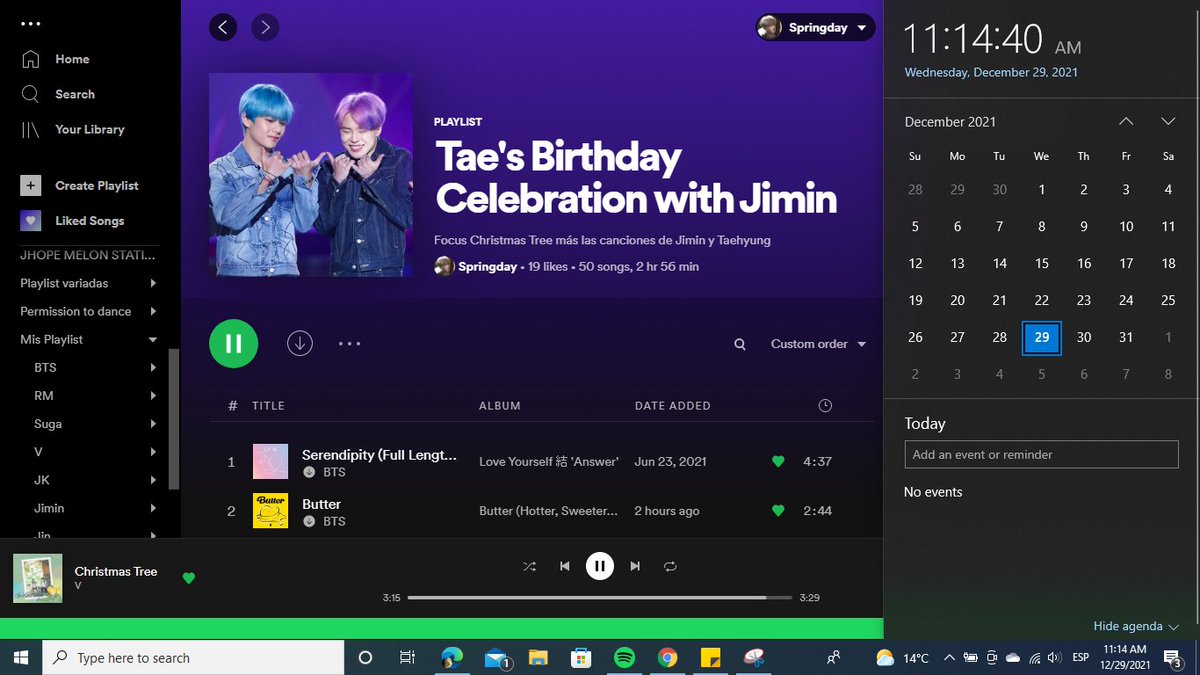
Task: Go back with the left arrow button
Action: pos(223,27)
